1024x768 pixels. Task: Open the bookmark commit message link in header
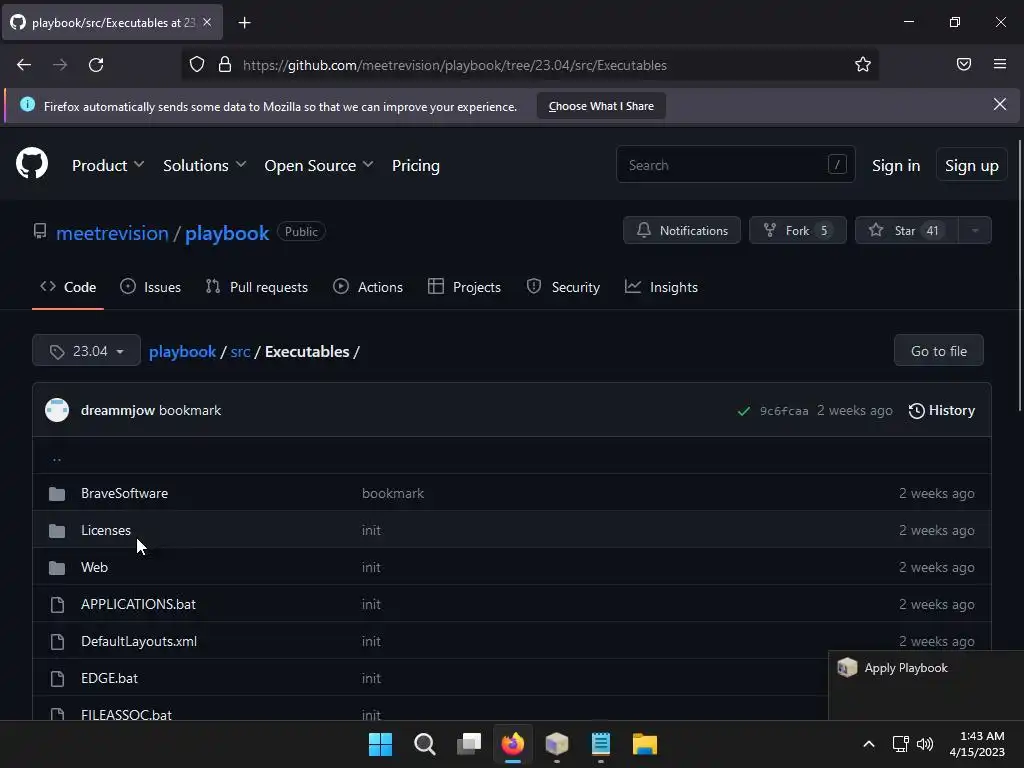[190, 410]
